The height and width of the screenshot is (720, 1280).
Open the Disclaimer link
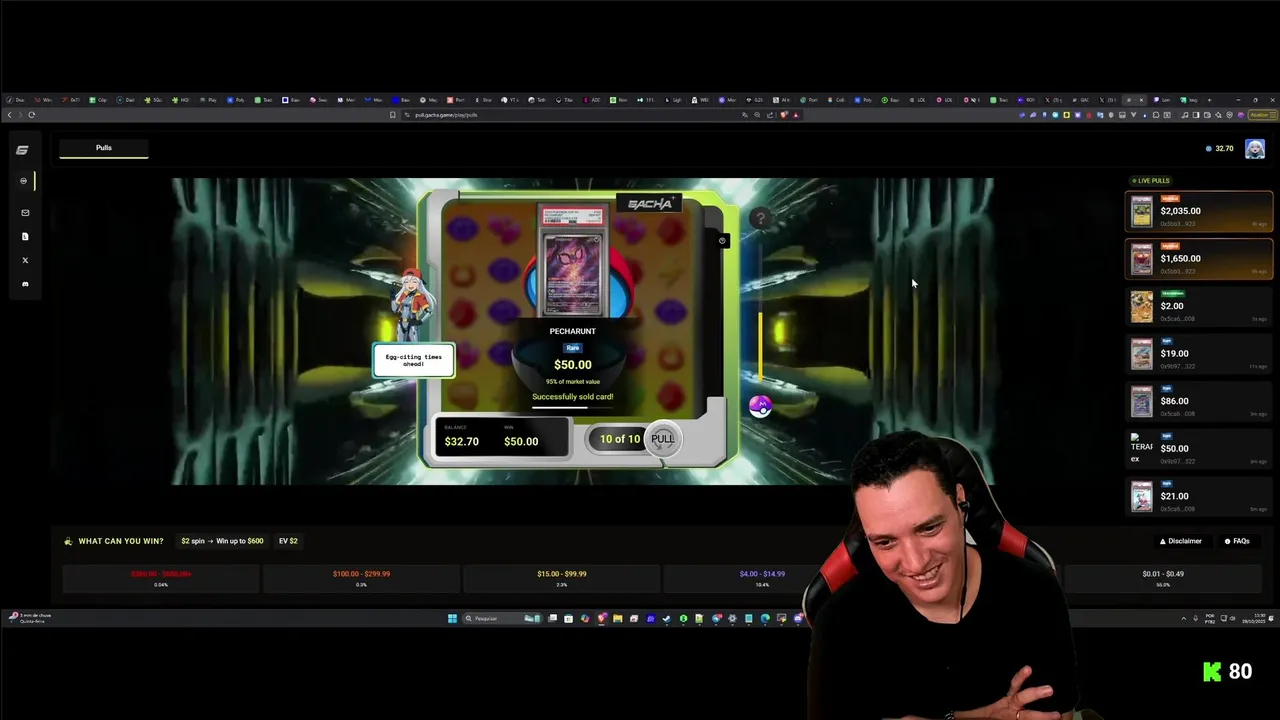pos(1181,541)
